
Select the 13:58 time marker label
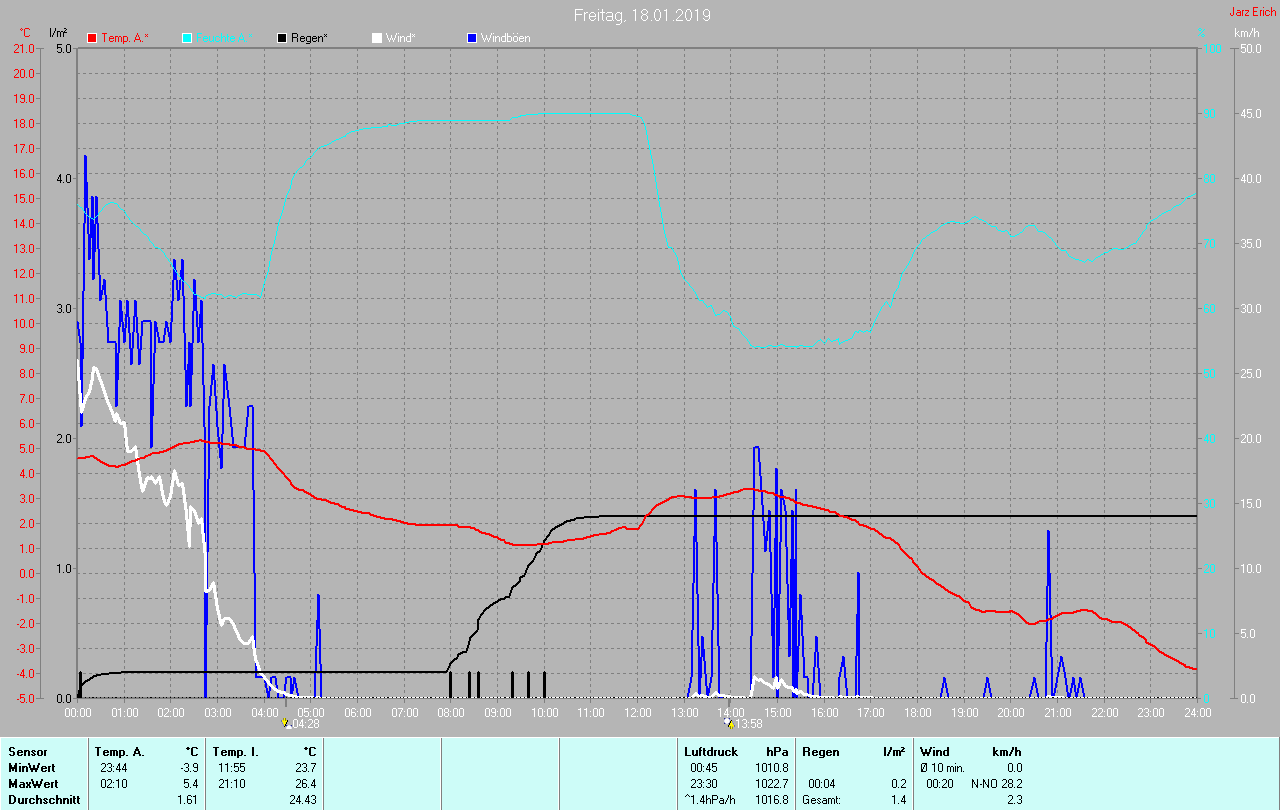pos(749,724)
